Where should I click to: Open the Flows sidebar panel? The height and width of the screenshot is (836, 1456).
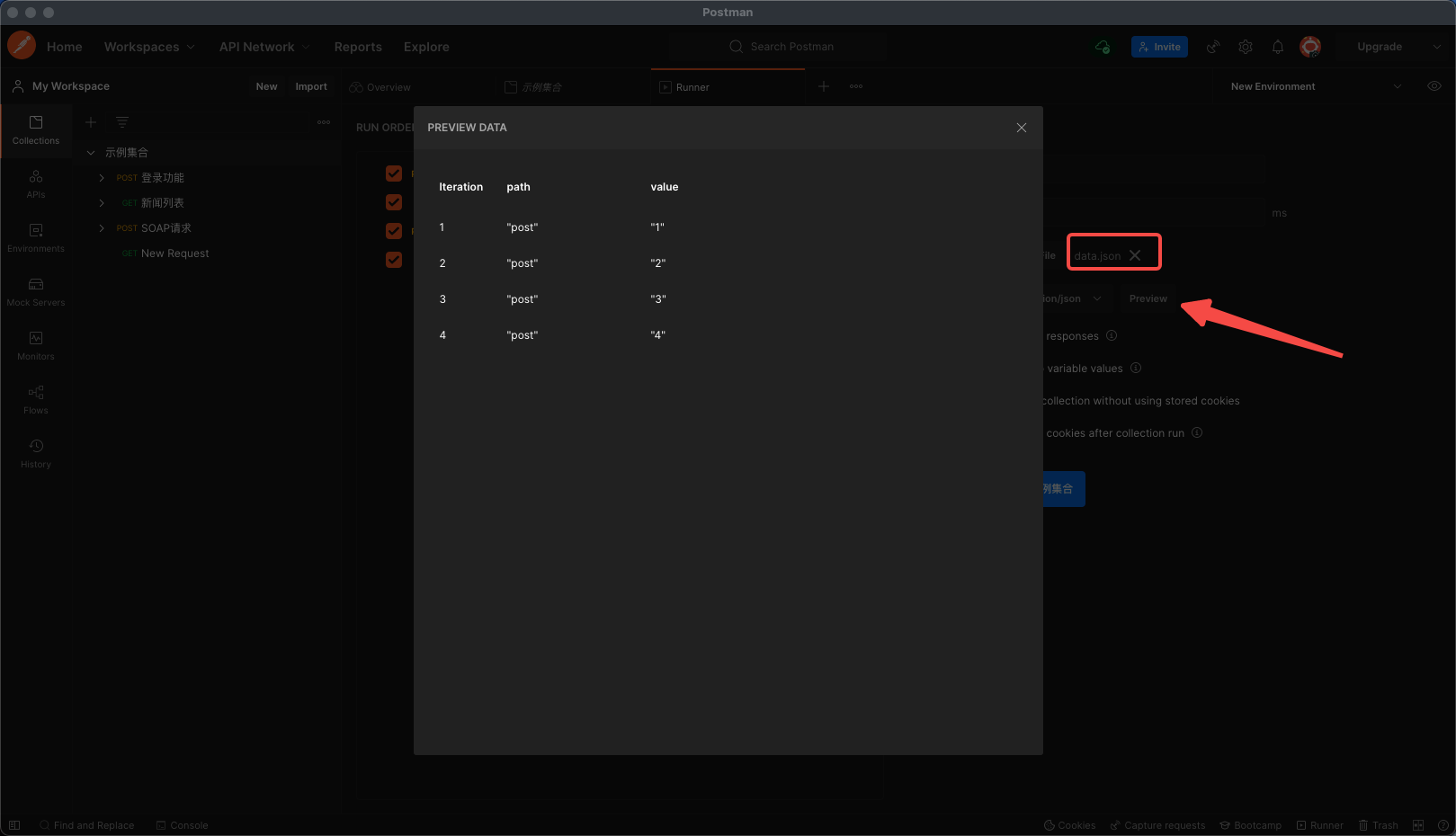point(36,400)
